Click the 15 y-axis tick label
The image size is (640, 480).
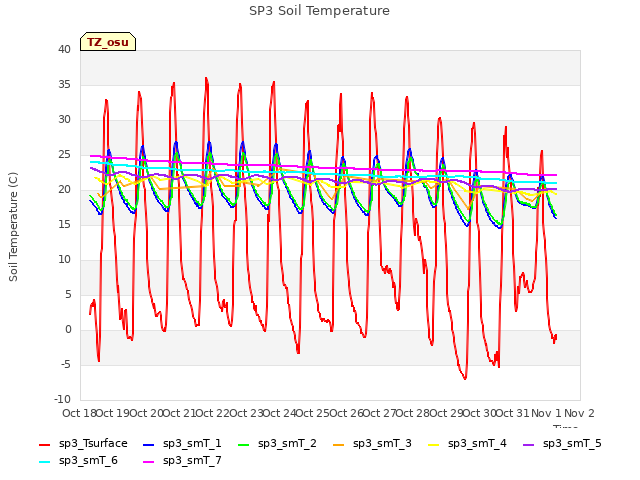[x=64, y=224]
